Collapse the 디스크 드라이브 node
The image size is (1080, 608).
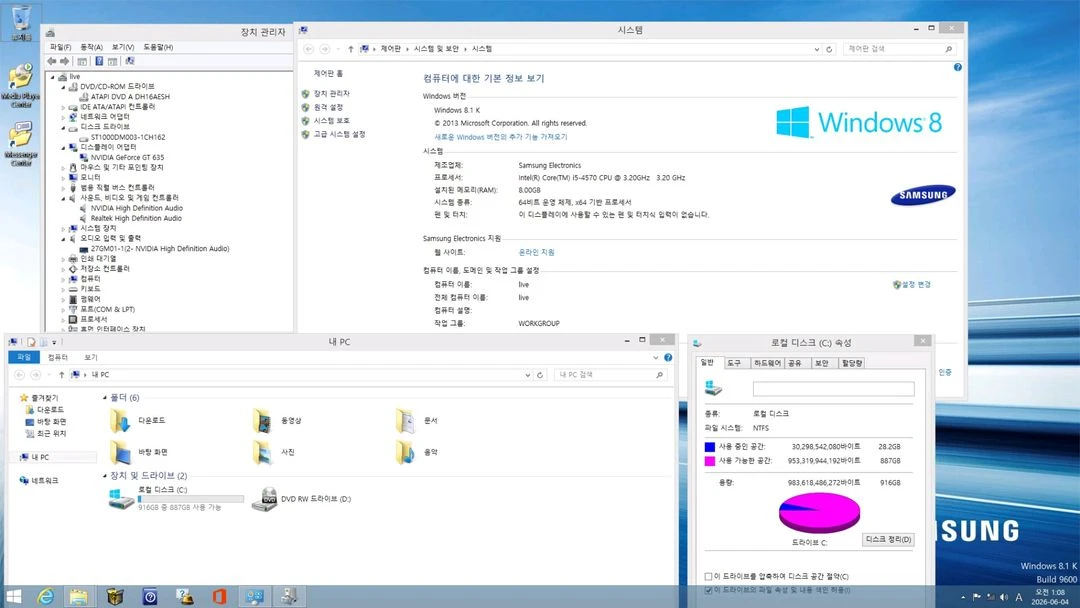pos(63,127)
